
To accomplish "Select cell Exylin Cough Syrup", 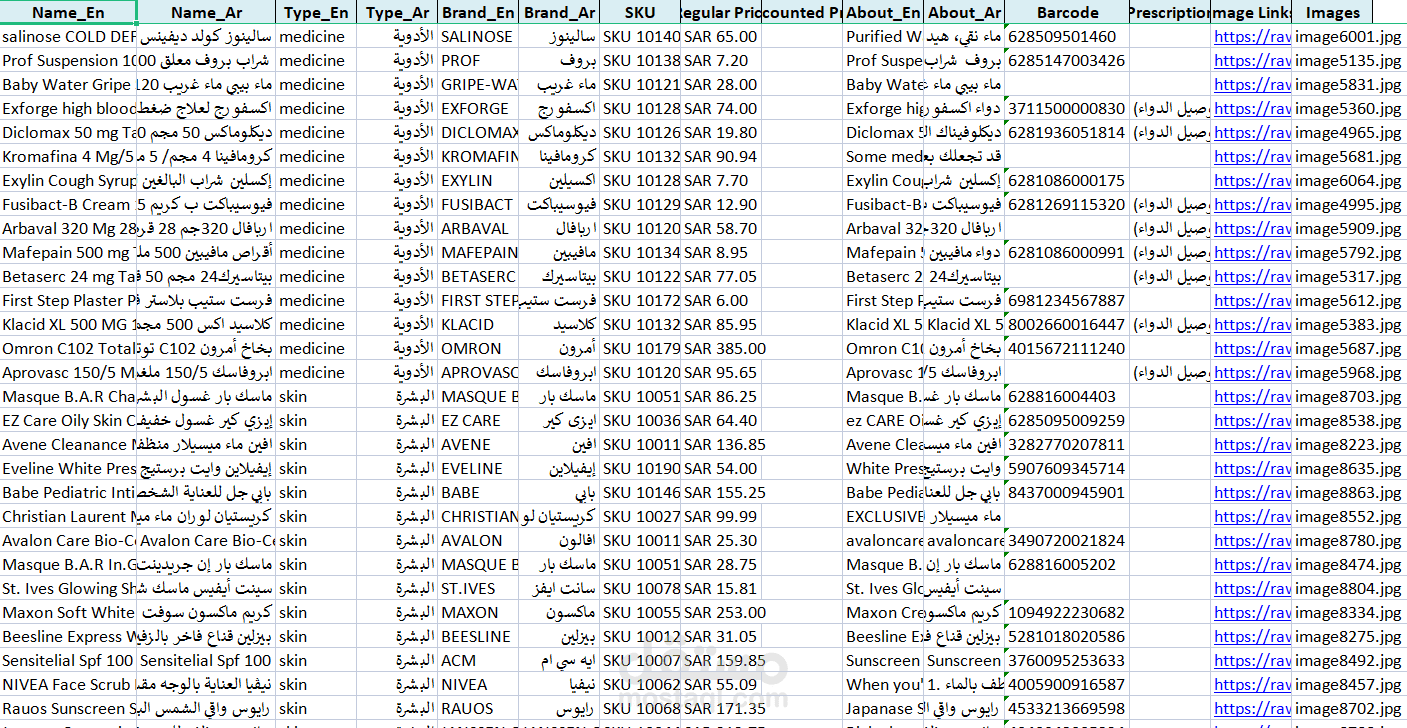I will click(69, 181).
